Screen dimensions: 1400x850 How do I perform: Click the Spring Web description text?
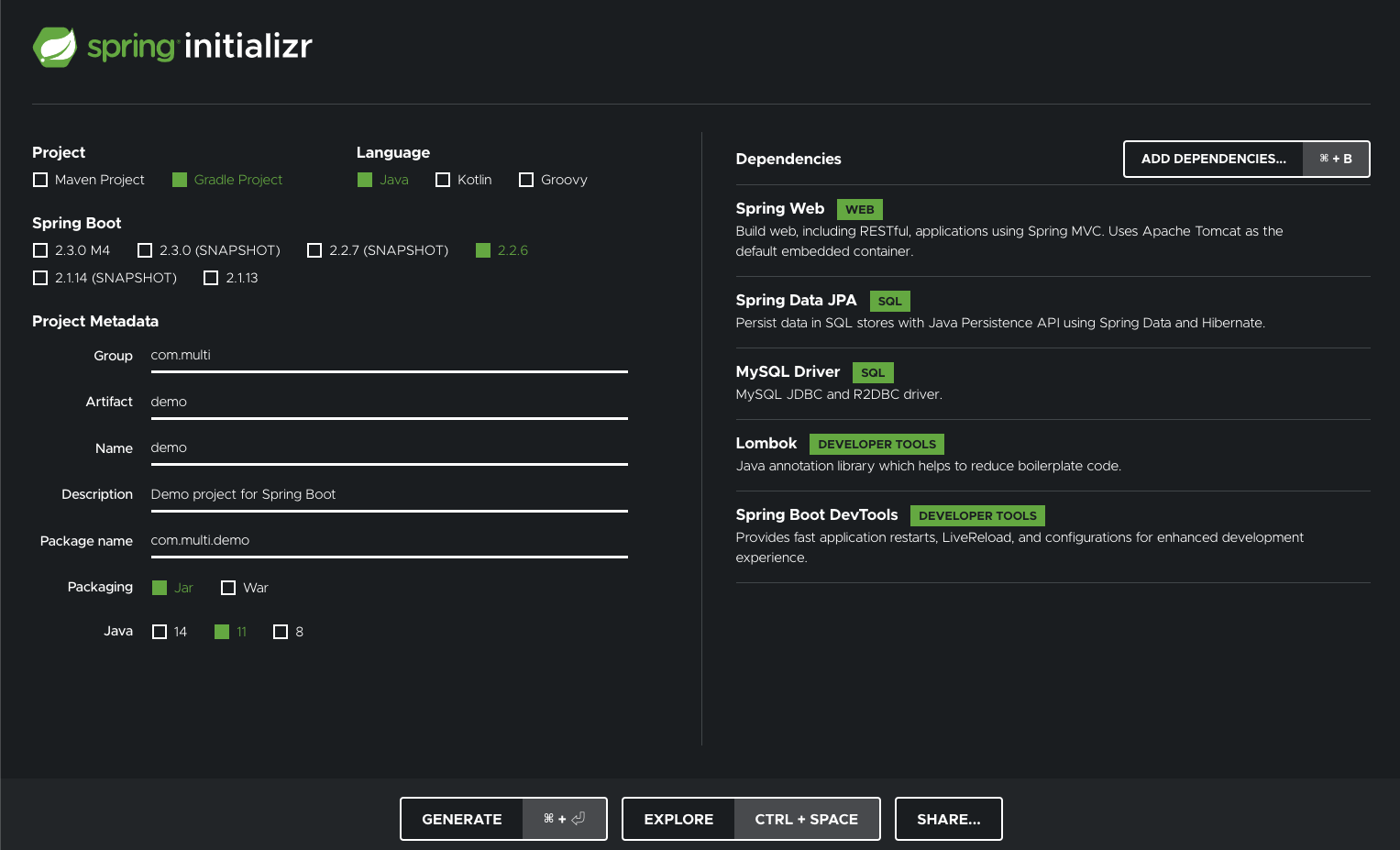click(x=1009, y=241)
